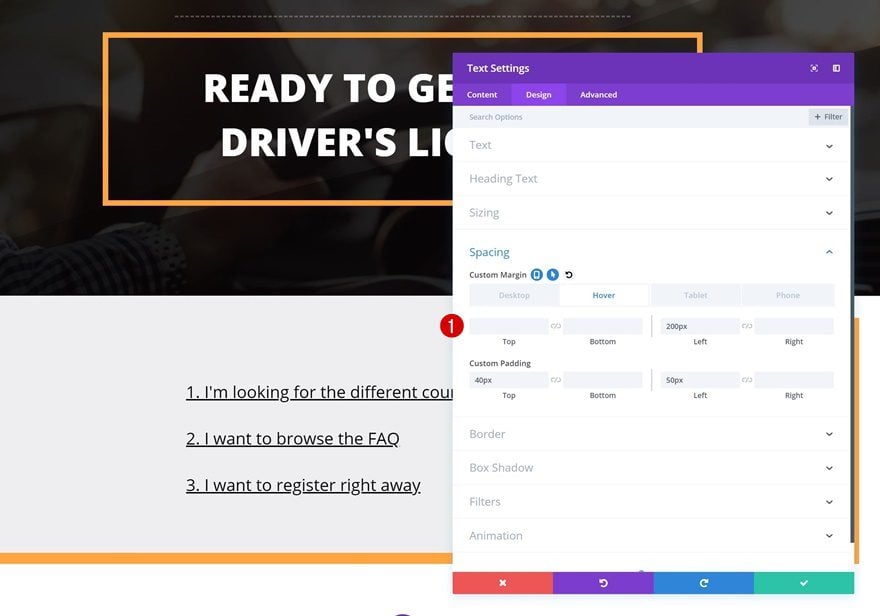This screenshot has width=880, height=616.
Task: Click the hover cursor icon beside Custom Margin
Action: [553, 274]
